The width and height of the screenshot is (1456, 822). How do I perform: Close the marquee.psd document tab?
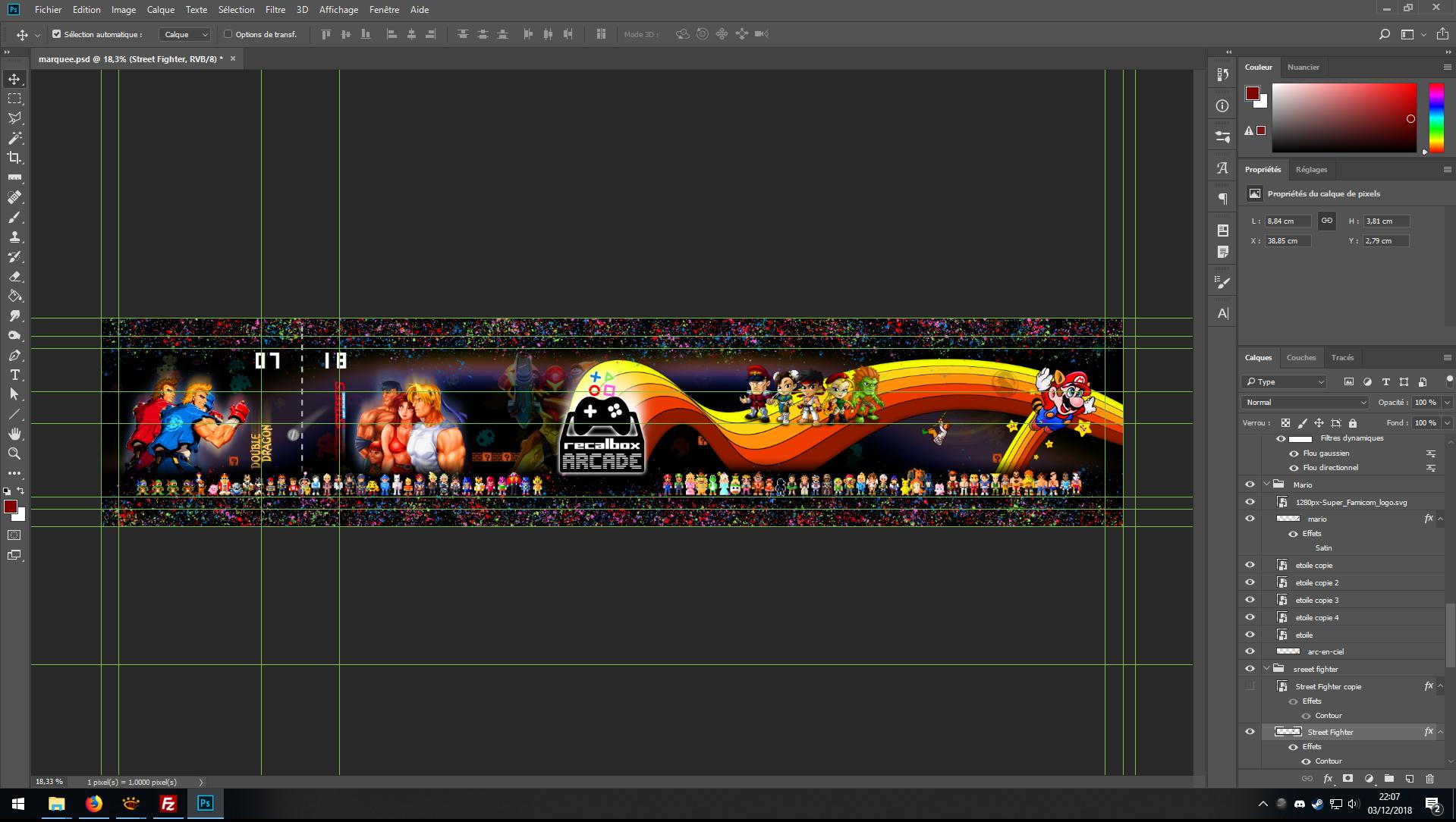(x=232, y=58)
